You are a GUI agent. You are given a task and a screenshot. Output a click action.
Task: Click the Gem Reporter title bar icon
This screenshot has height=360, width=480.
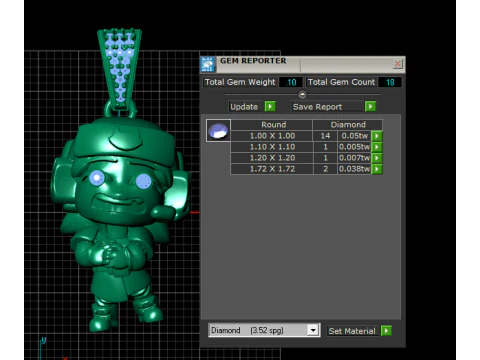[x=207, y=64]
